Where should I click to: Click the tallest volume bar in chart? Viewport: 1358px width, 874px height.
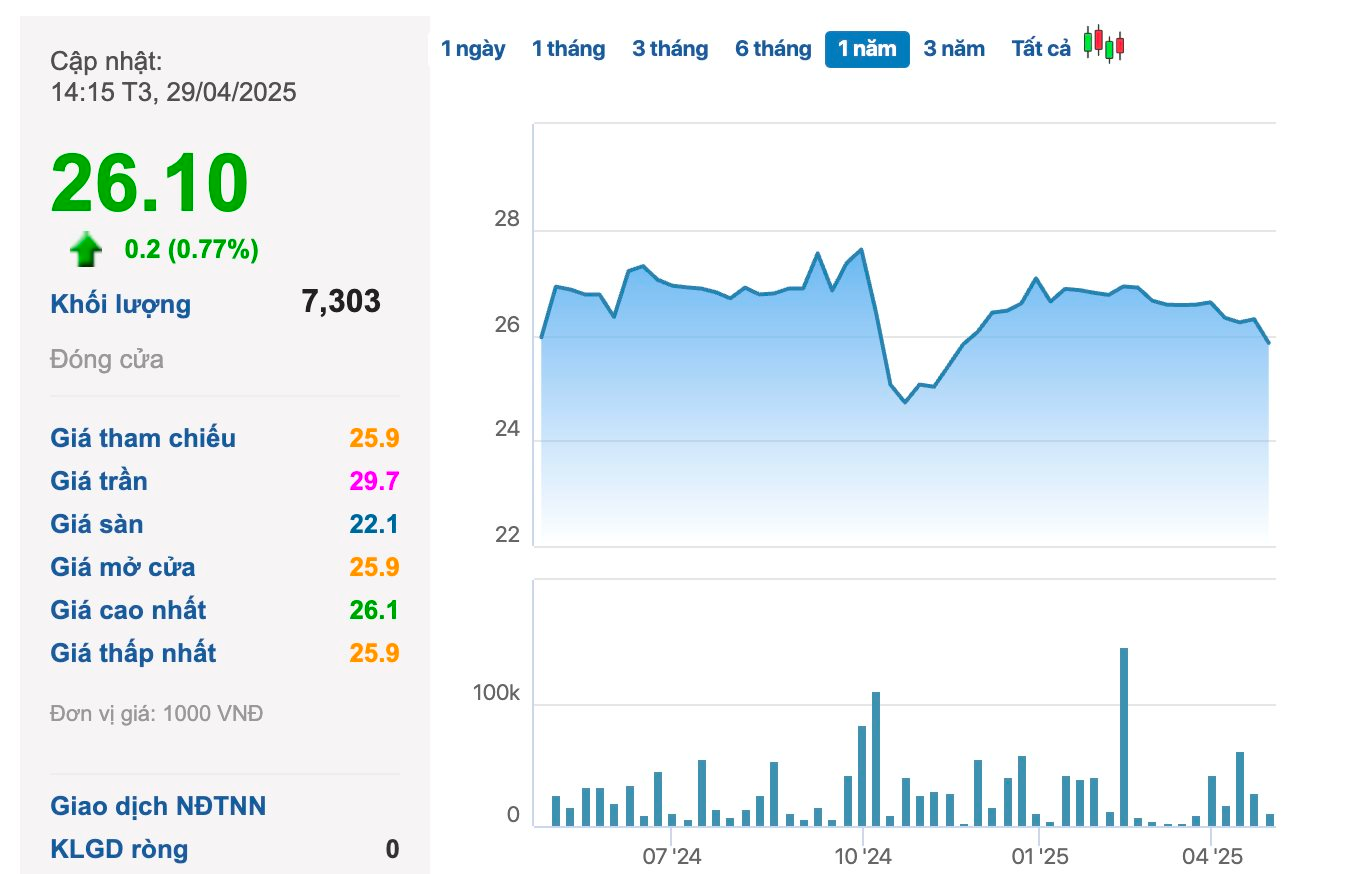(1124, 736)
